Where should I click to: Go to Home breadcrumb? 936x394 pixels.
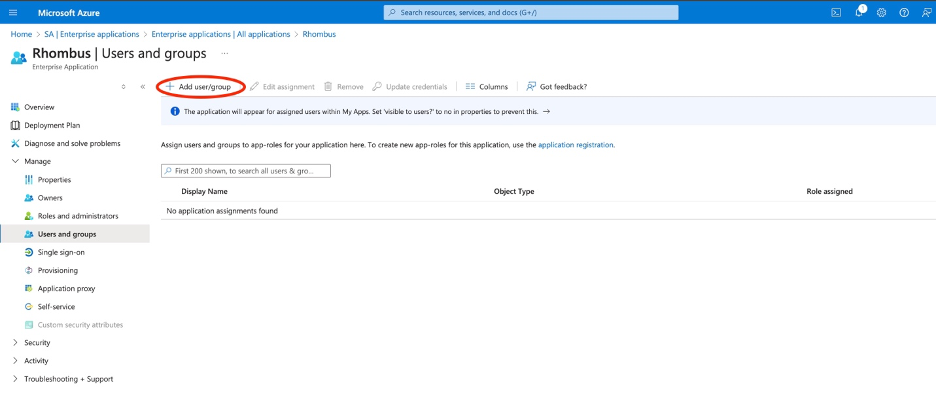click(x=21, y=34)
